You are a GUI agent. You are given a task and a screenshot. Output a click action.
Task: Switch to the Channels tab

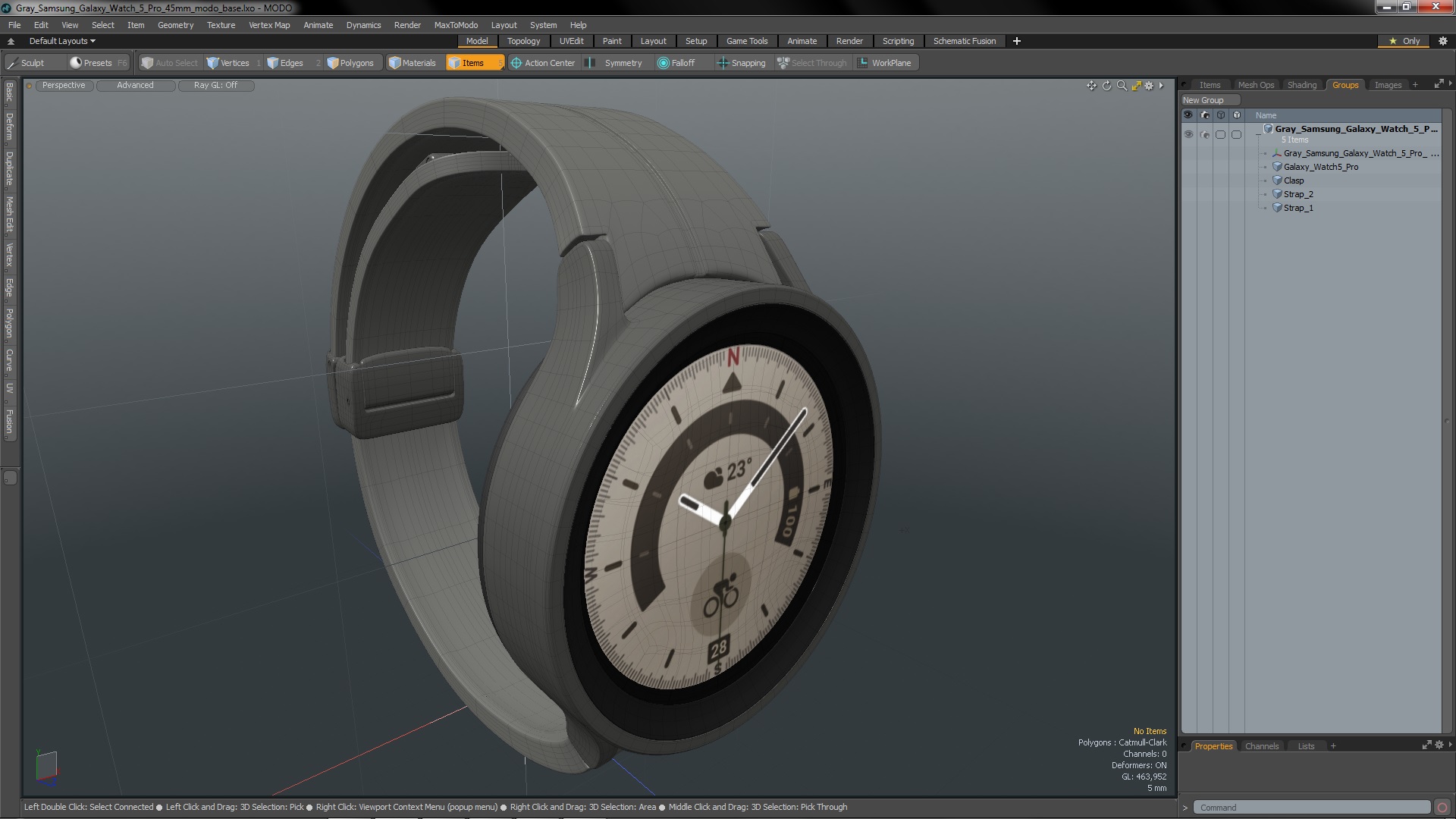1262,746
